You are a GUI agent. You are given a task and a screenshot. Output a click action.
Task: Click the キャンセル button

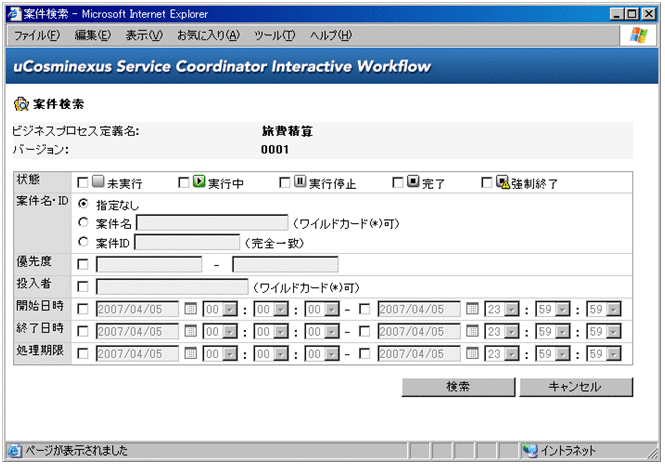point(576,387)
